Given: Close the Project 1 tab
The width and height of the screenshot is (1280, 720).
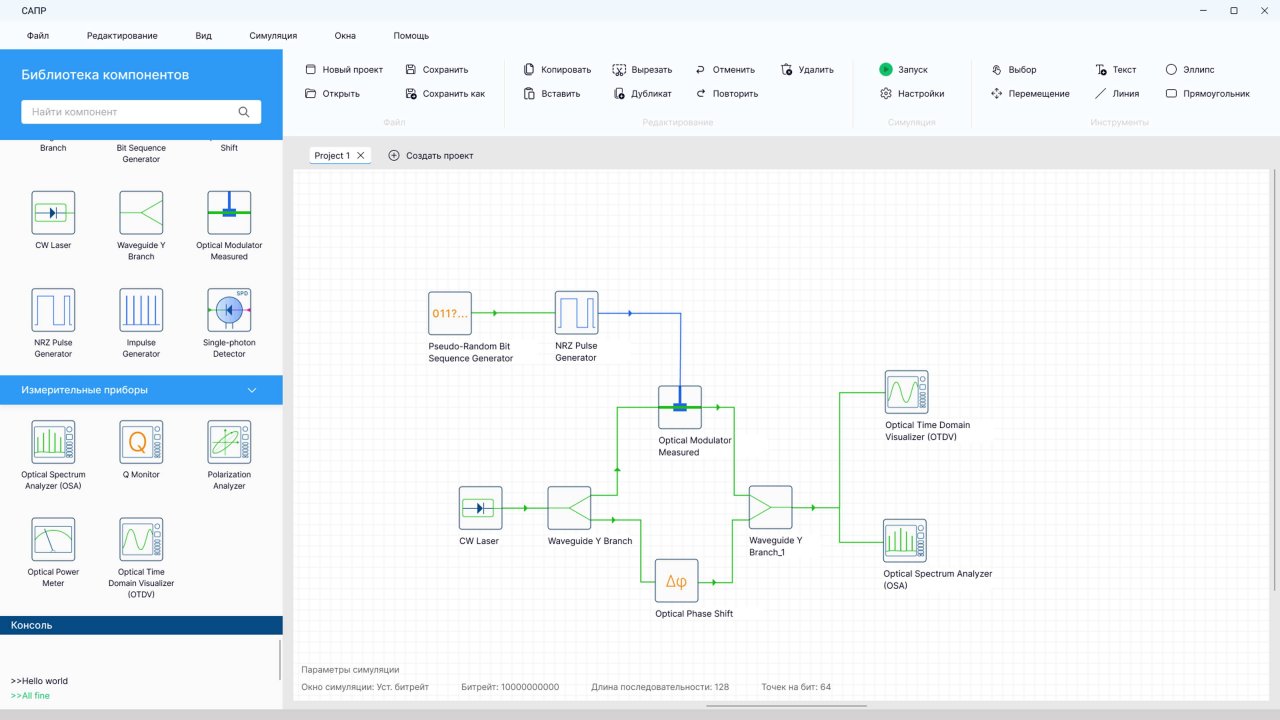Looking at the screenshot, I should tap(361, 156).
